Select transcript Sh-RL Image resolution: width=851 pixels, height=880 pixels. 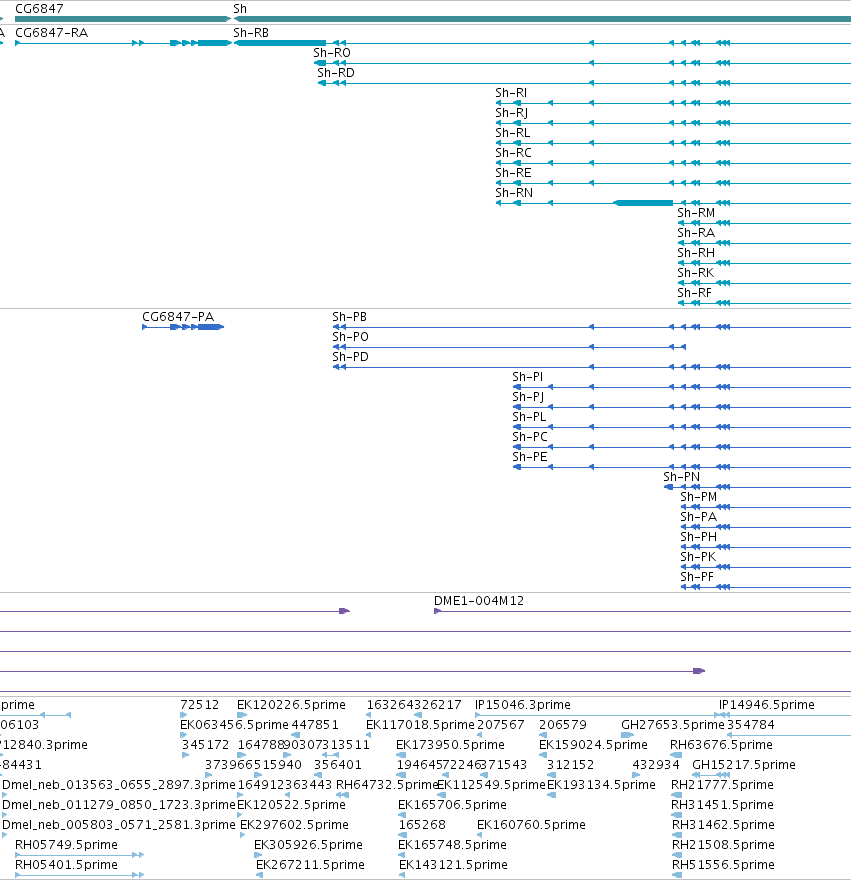[x=513, y=133]
